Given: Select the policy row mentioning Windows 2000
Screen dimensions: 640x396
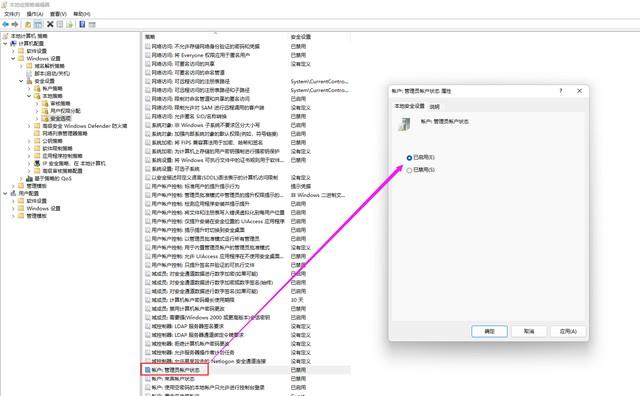Looking at the screenshot, I should coord(247,317).
